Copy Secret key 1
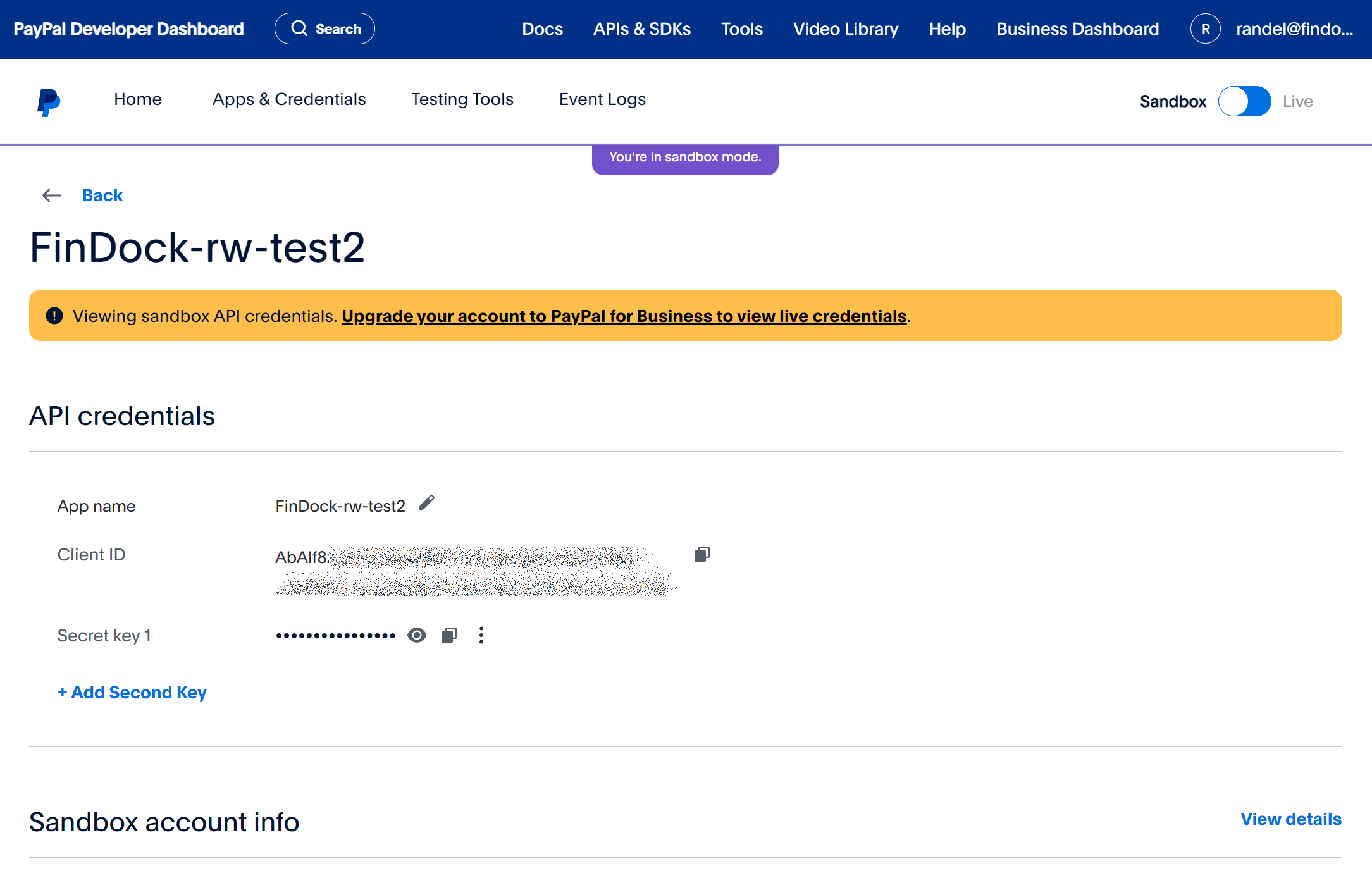1372x878 pixels. coord(448,634)
